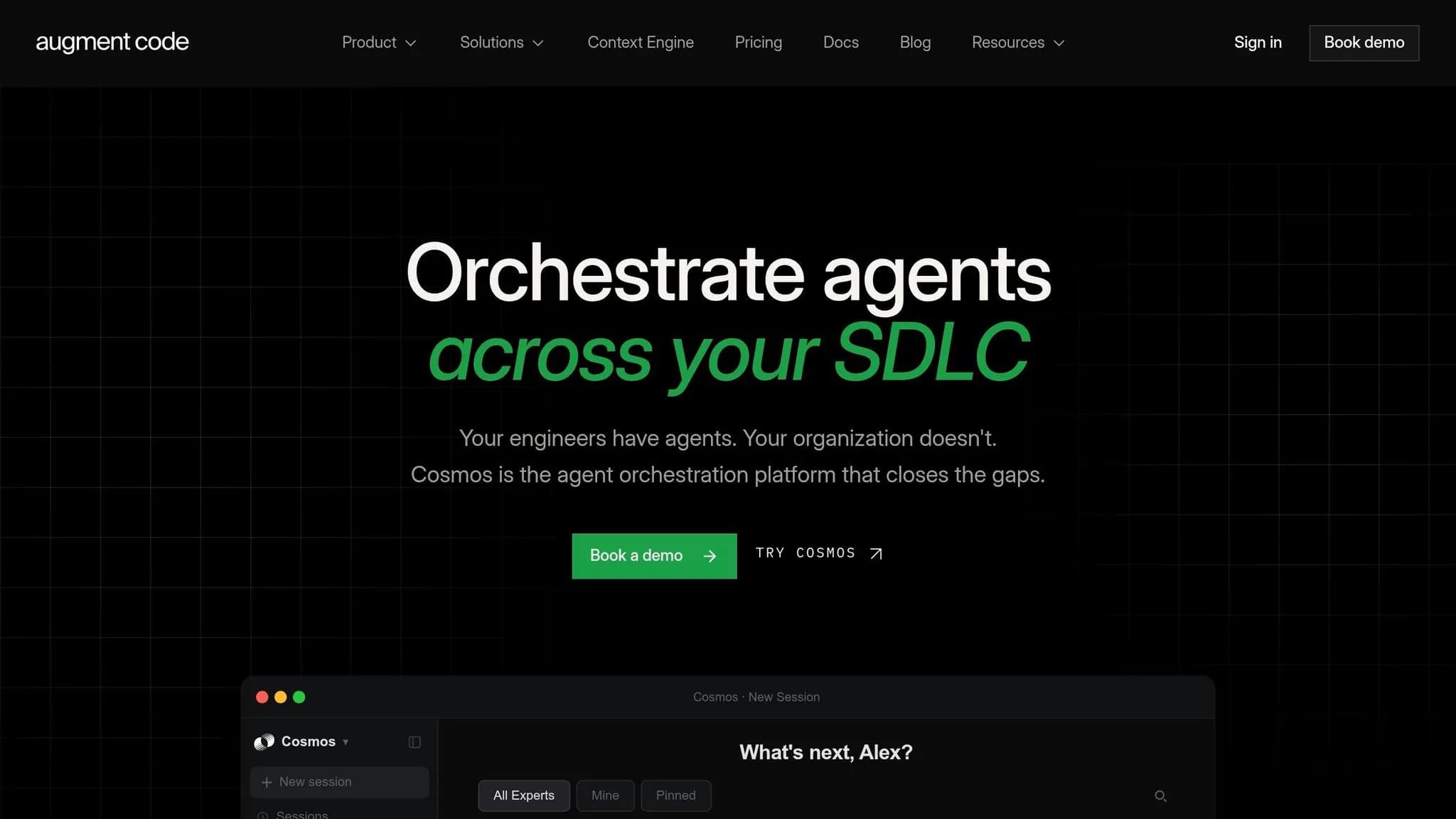Click the yellow minimize dot in Cosmos window
Screen dimensions: 1456x819
pos(281,697)
